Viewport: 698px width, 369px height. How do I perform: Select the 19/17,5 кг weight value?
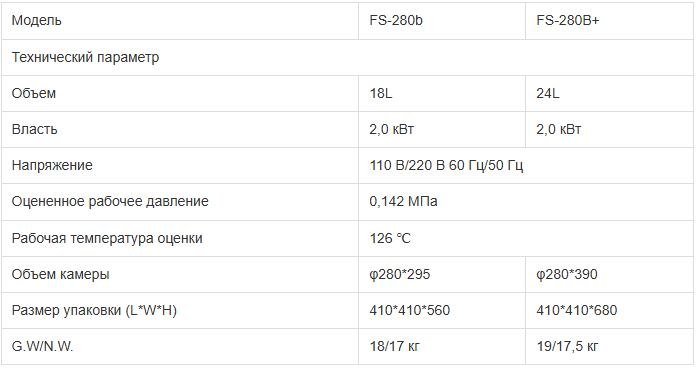tap(568, 346)
